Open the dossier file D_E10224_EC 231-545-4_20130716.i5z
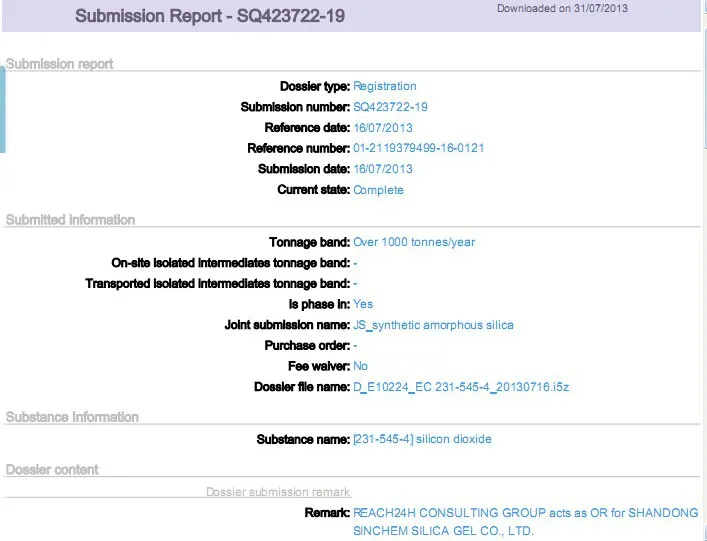The image size is (707, 541). click(461, 387)
